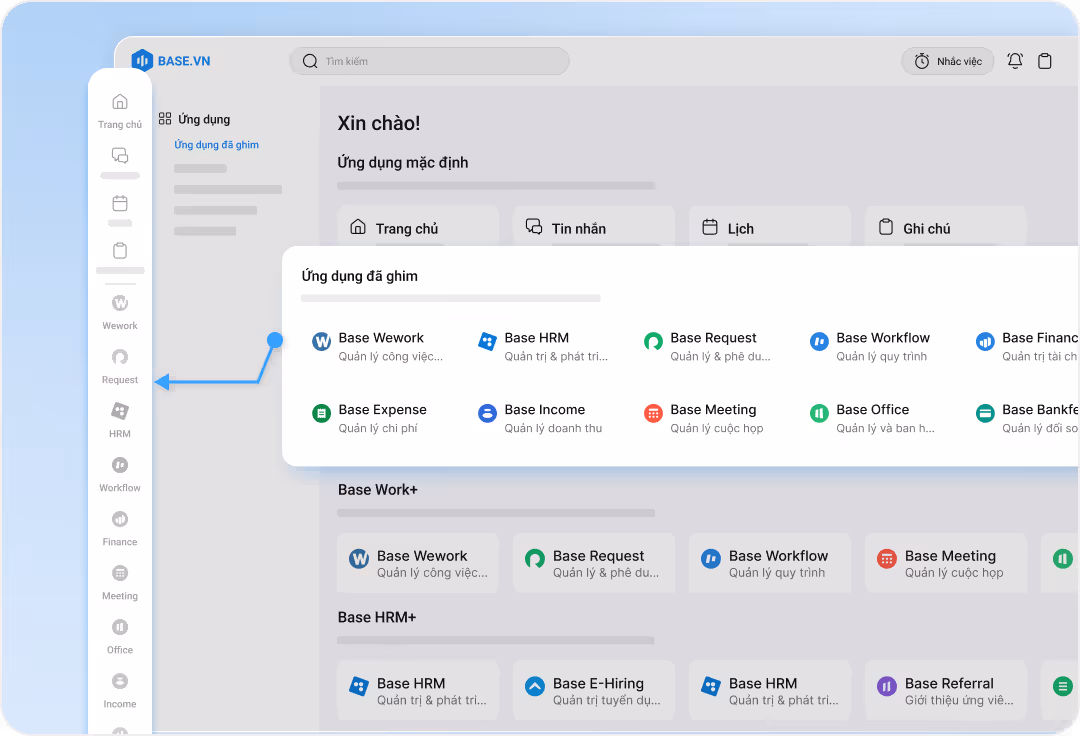
Task: Open Base Request card under Base Work+
Action: (x=594, y=562)
